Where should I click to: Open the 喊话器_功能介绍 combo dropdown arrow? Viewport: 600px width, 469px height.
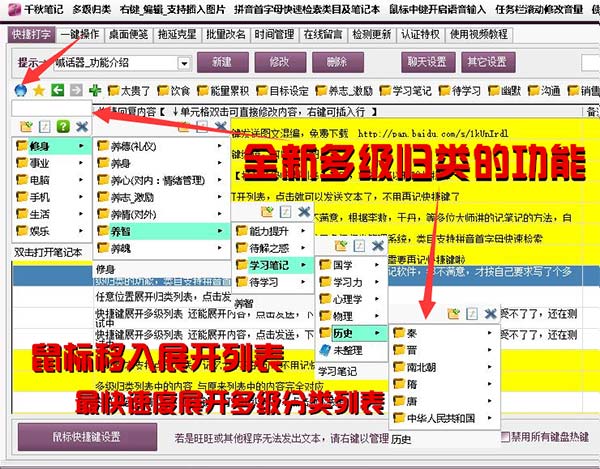click(184, 63)
